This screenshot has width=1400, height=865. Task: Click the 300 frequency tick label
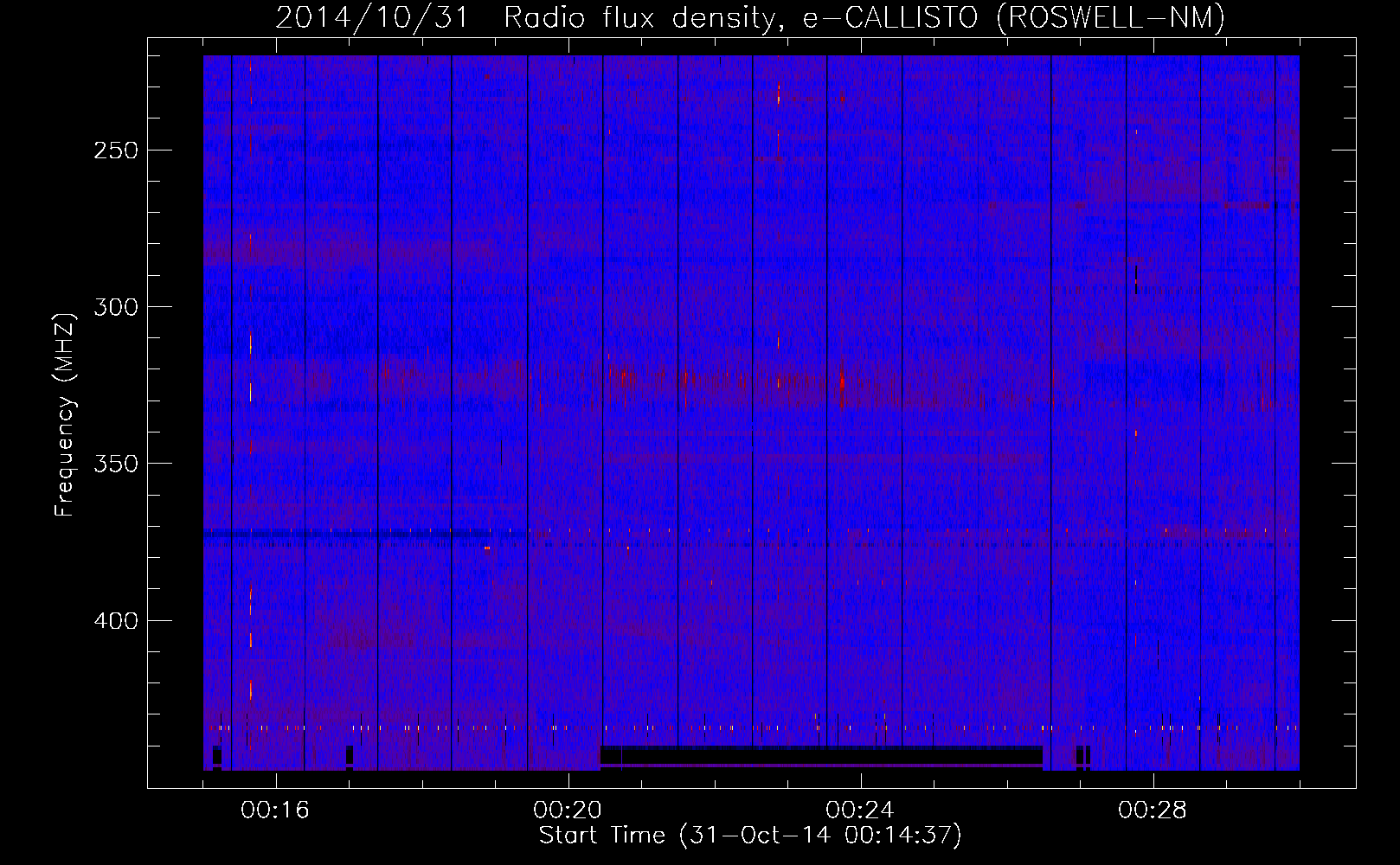(116, 307)
